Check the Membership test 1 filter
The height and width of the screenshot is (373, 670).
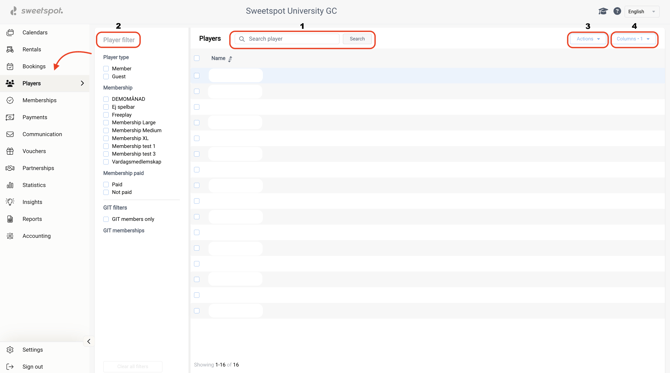pyautogui.click(x=106, y=146)
